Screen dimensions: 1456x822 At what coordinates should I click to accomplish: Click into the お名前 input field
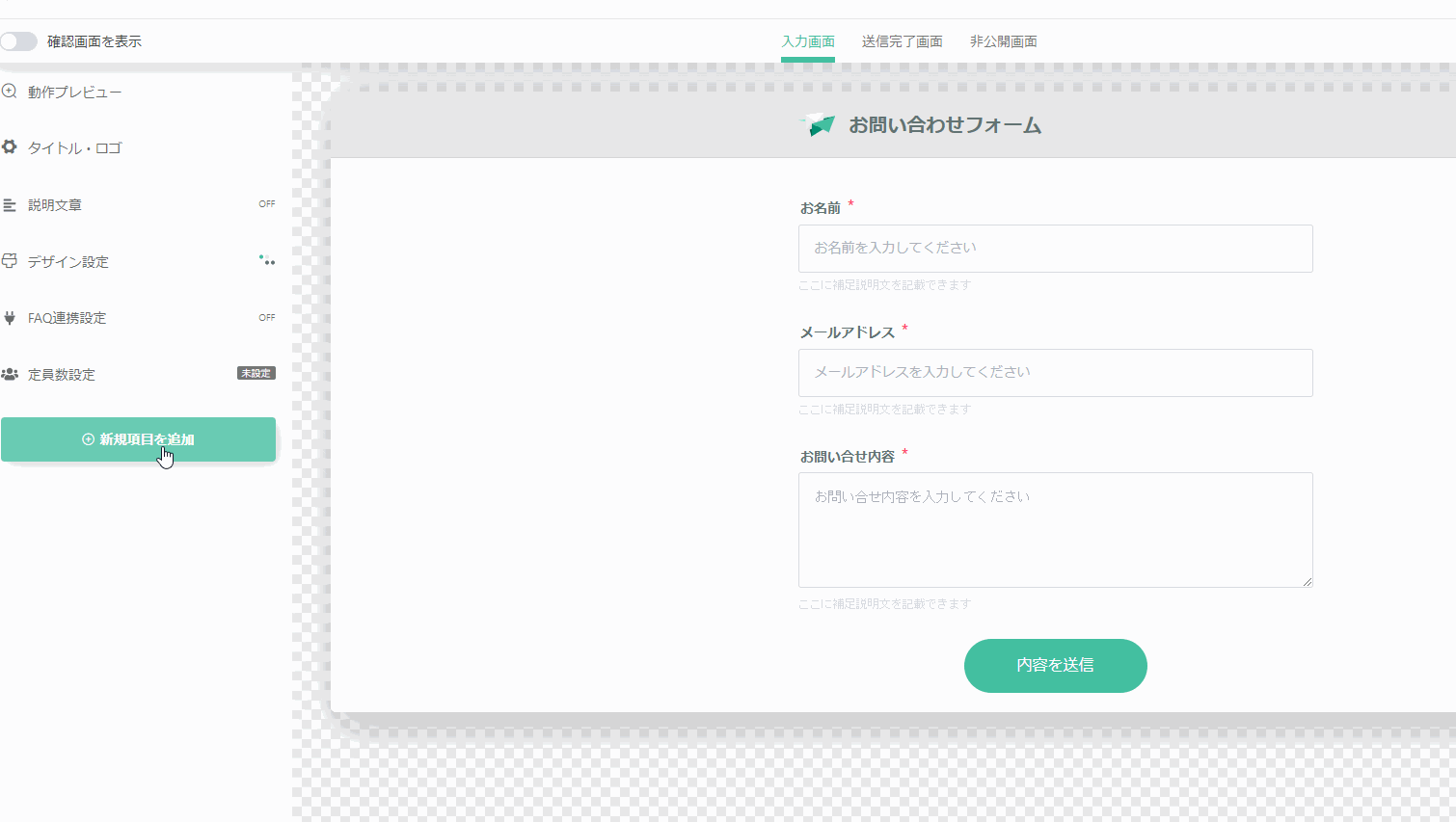pos(1055,249)
